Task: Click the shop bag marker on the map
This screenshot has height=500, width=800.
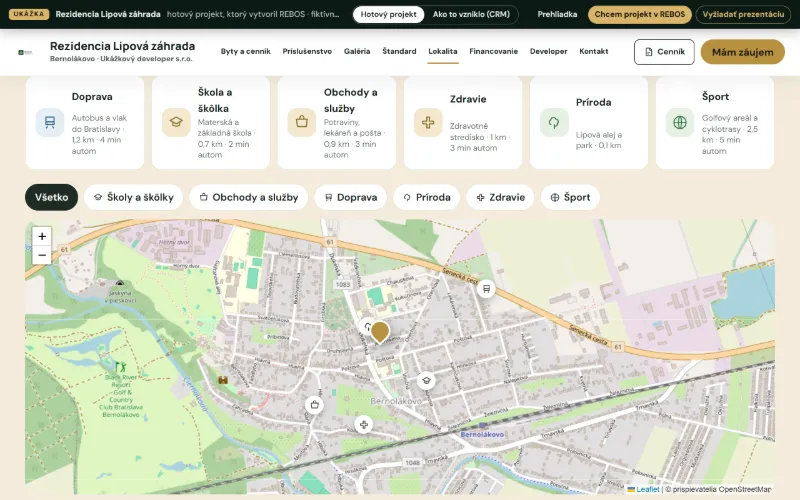Action: pos(314,405)
